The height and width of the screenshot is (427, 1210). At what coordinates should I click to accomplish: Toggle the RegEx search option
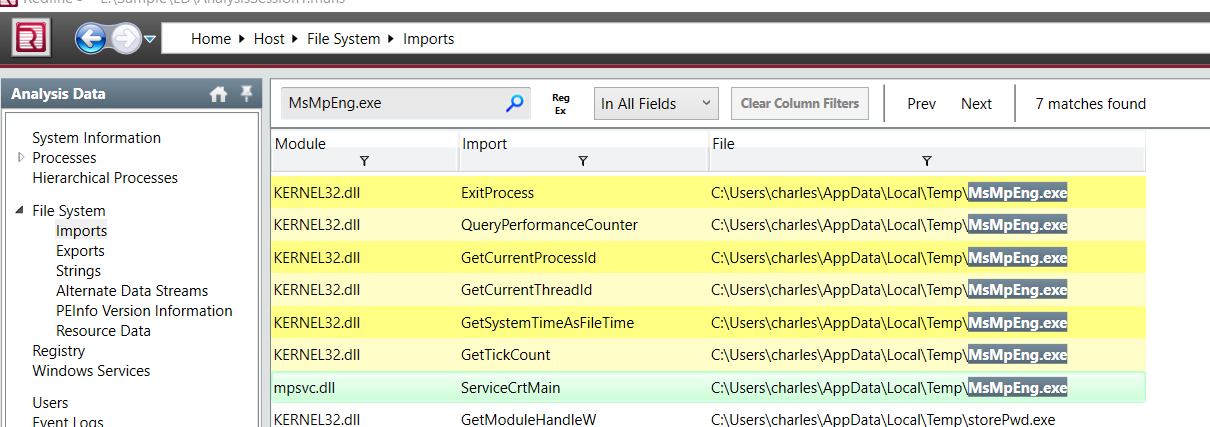pos(561,104)
